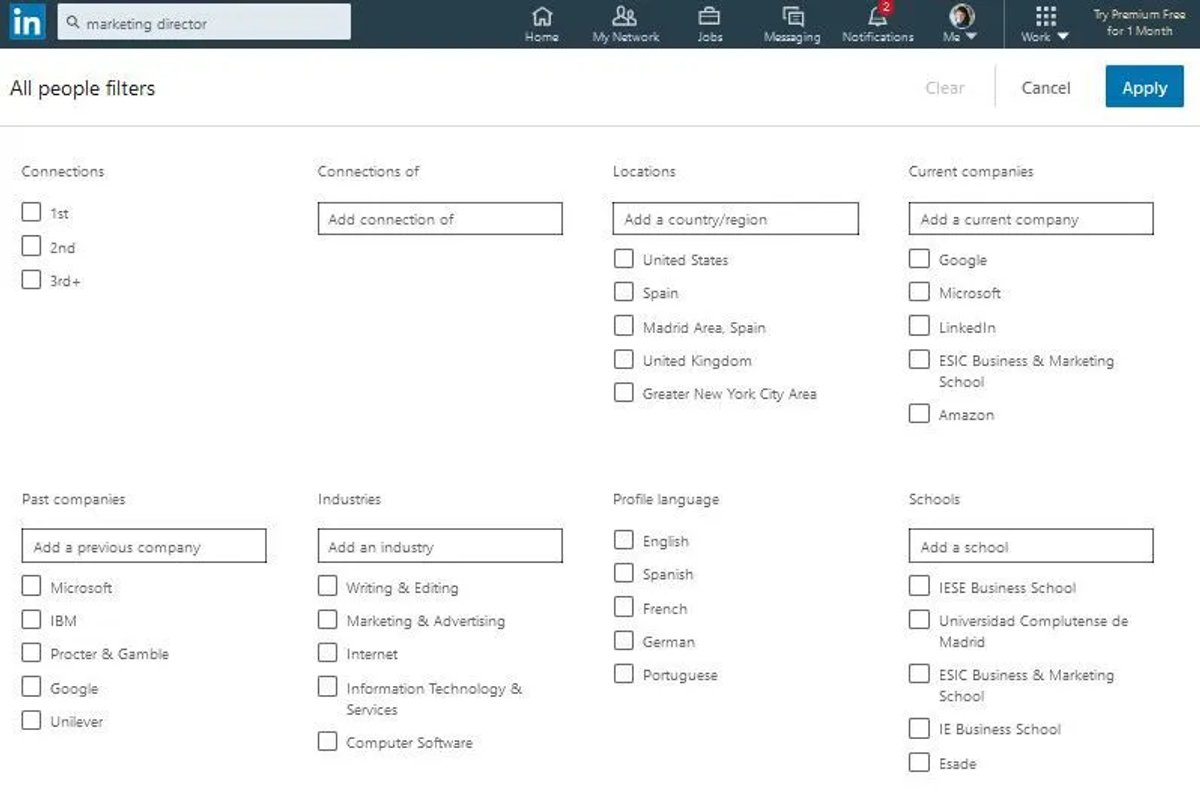The width and height of the screenshot is (1200, 797).
Task: Check Universidad Complutense de Madrid
Action: 919,620
